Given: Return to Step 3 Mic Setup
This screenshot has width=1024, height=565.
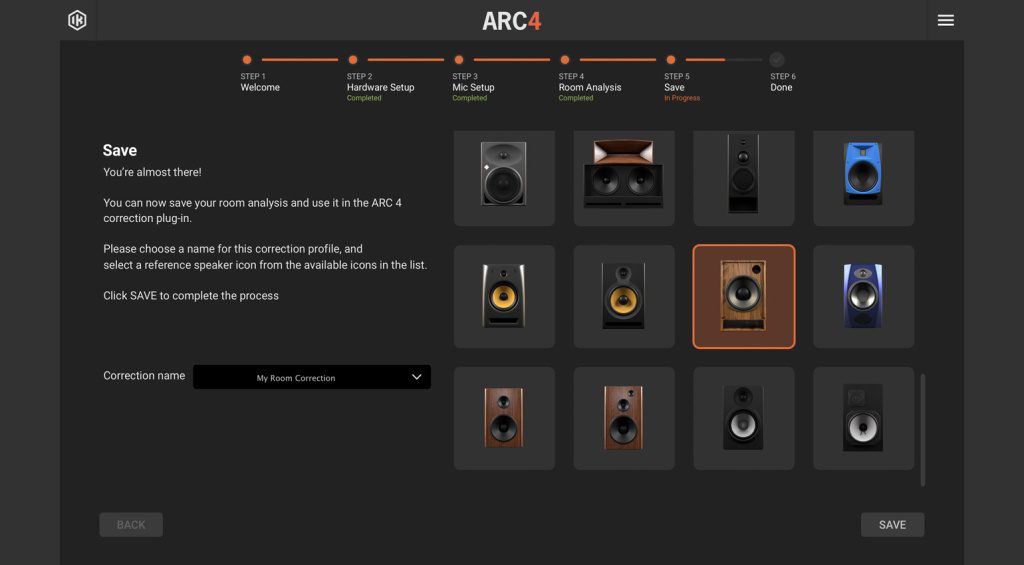Looking at the screenshot, I should click(x=459, y=60).
